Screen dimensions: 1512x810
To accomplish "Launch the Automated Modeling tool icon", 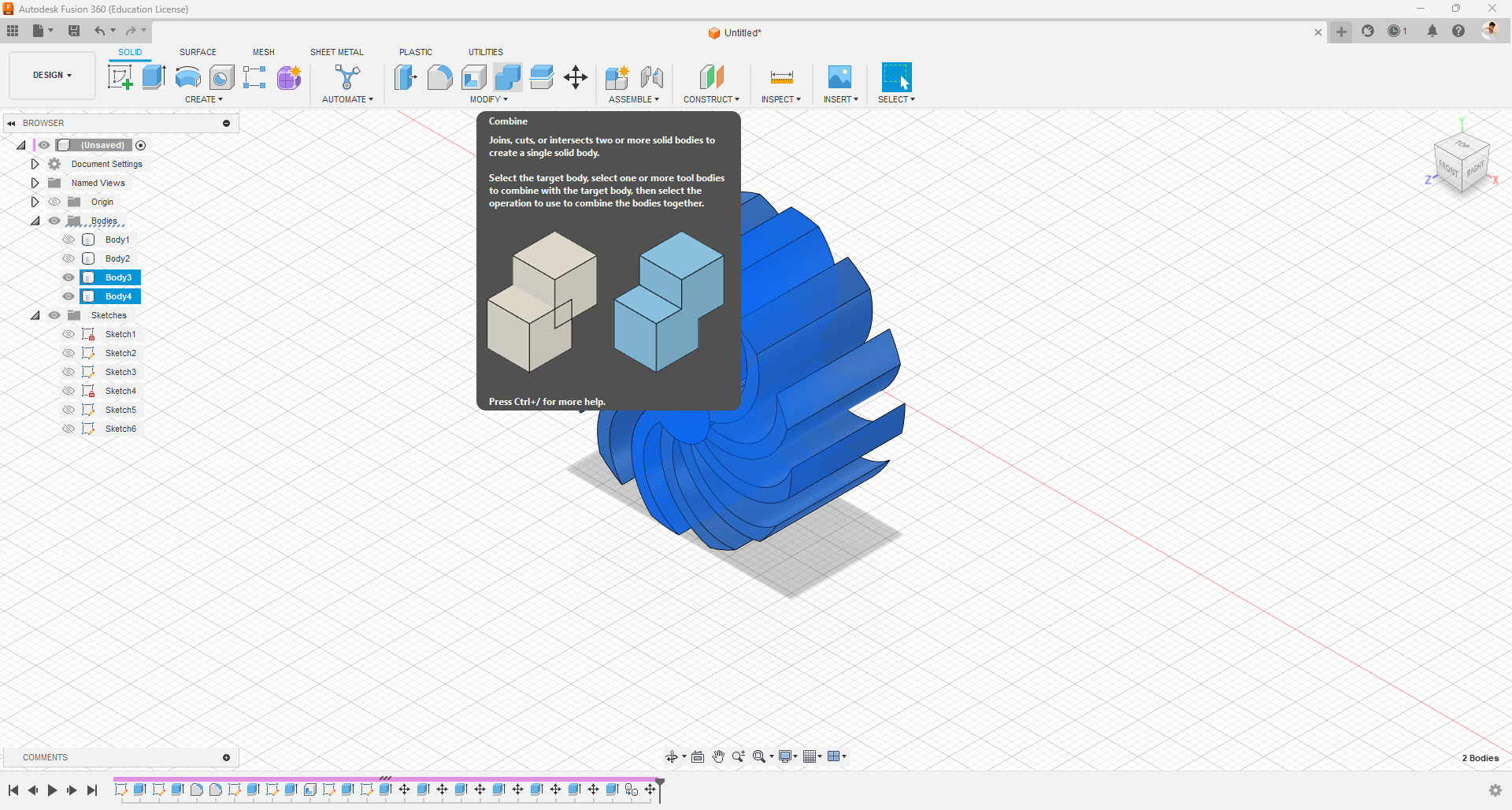I will [347, 77].
